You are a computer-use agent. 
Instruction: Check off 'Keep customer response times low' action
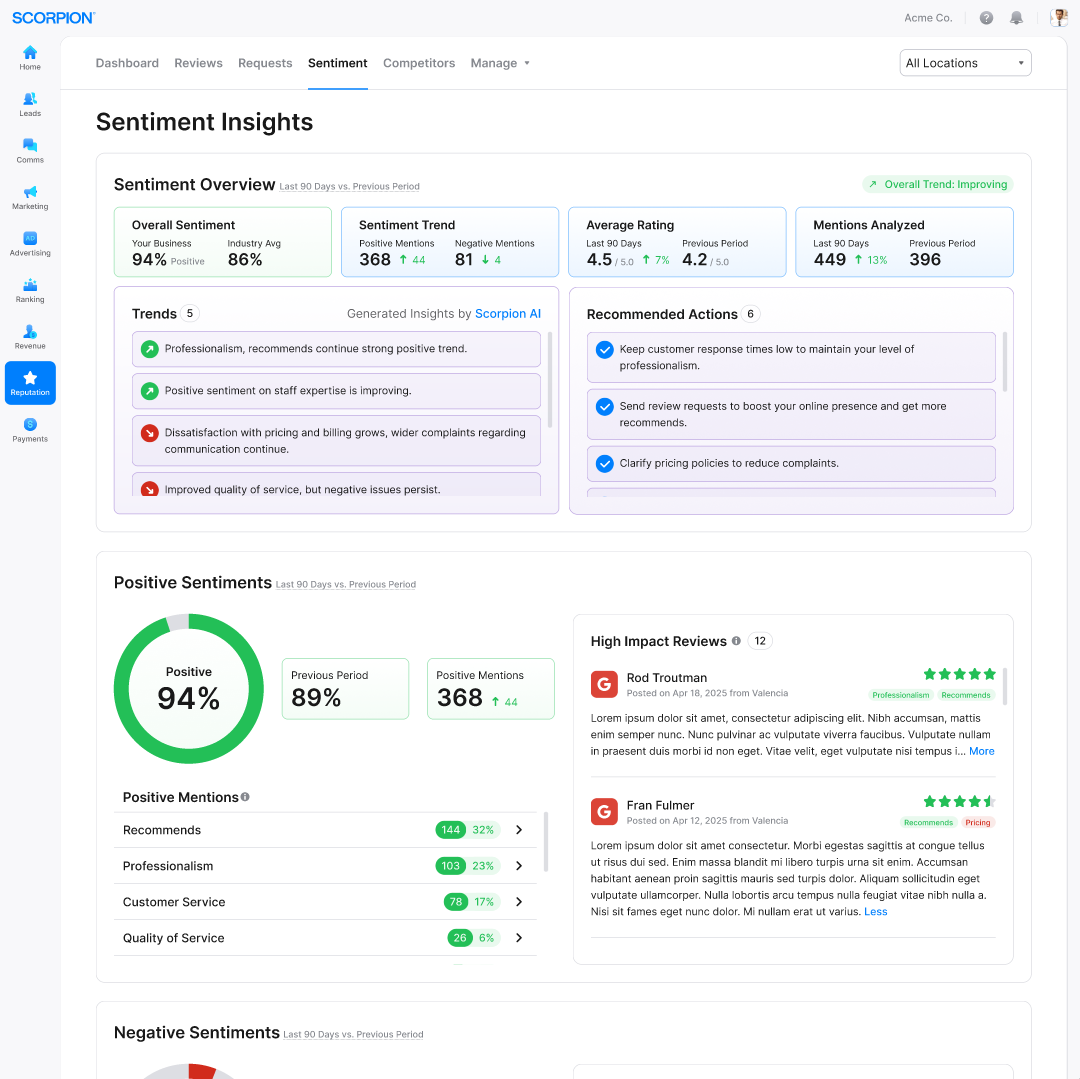[604, 350]
